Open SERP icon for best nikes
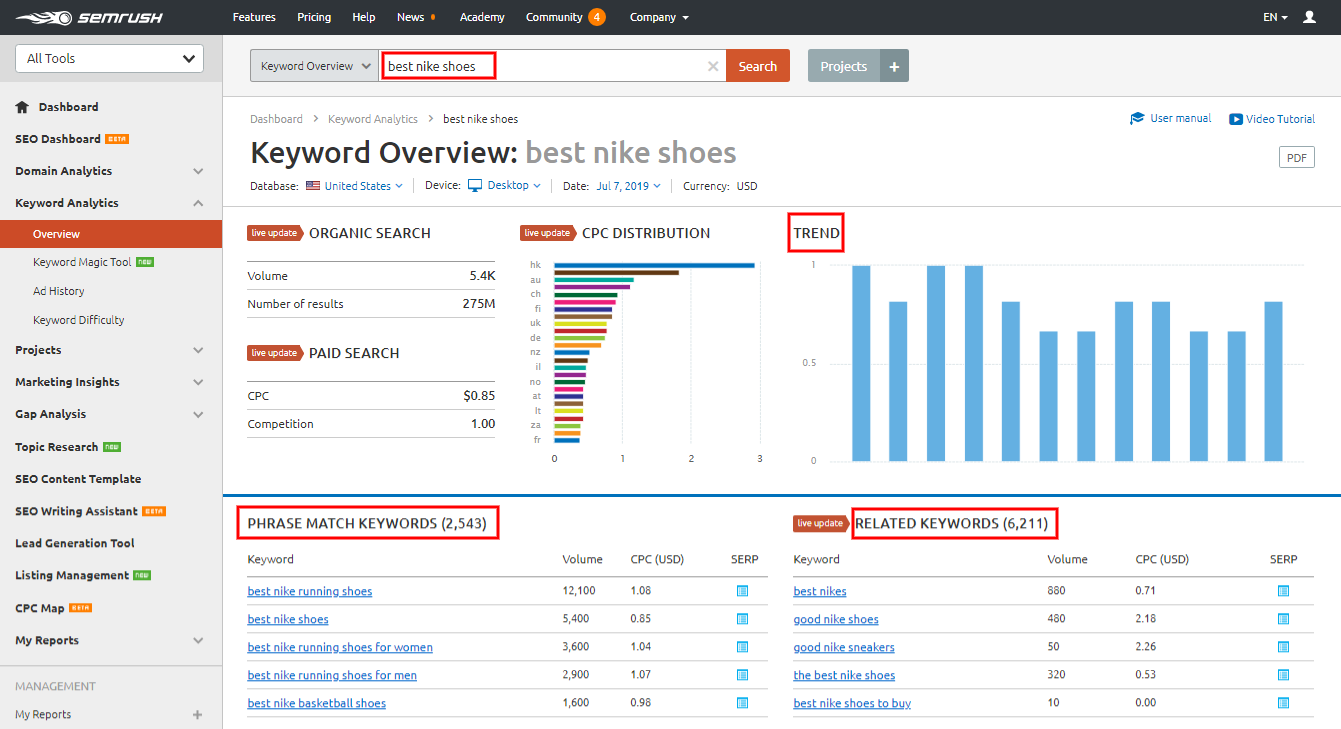 coord(1283,591)
